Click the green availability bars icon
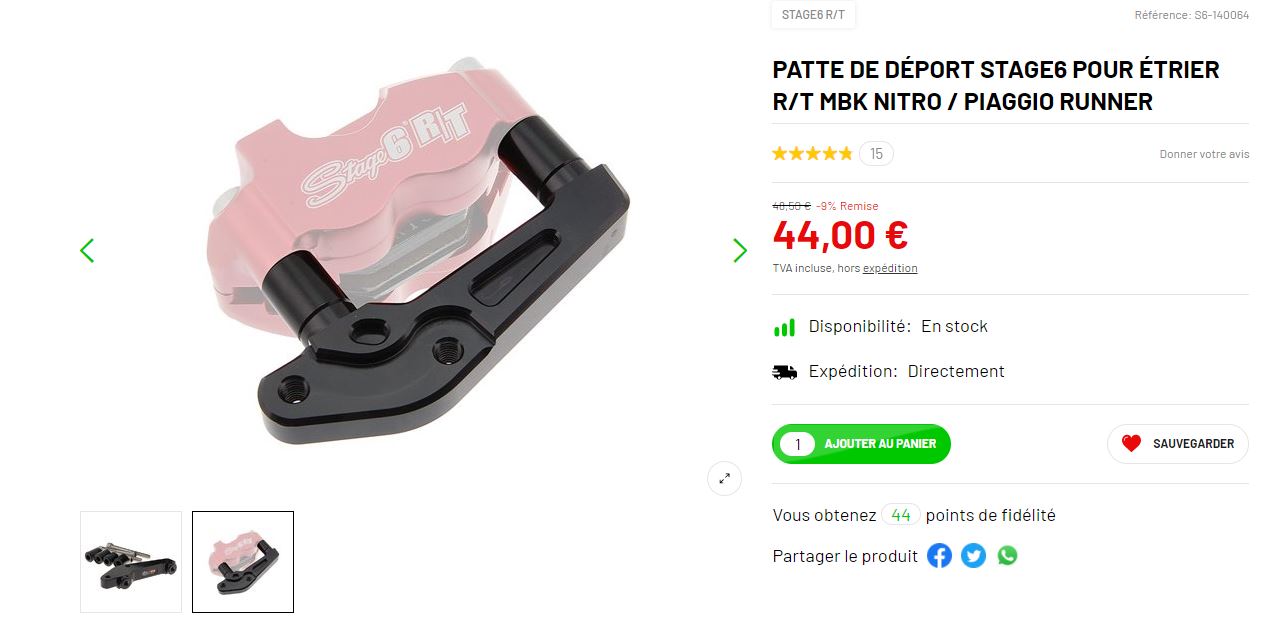This screenshot has height=641, width=1281. [x=784, y=327]
